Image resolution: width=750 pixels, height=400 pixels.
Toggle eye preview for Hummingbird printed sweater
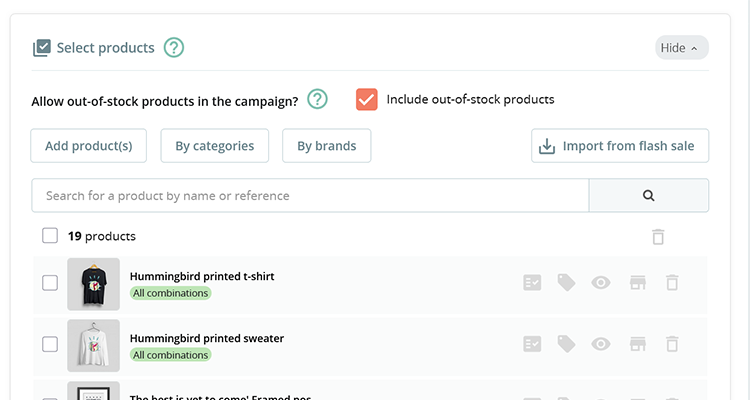[x=600, y=344]
